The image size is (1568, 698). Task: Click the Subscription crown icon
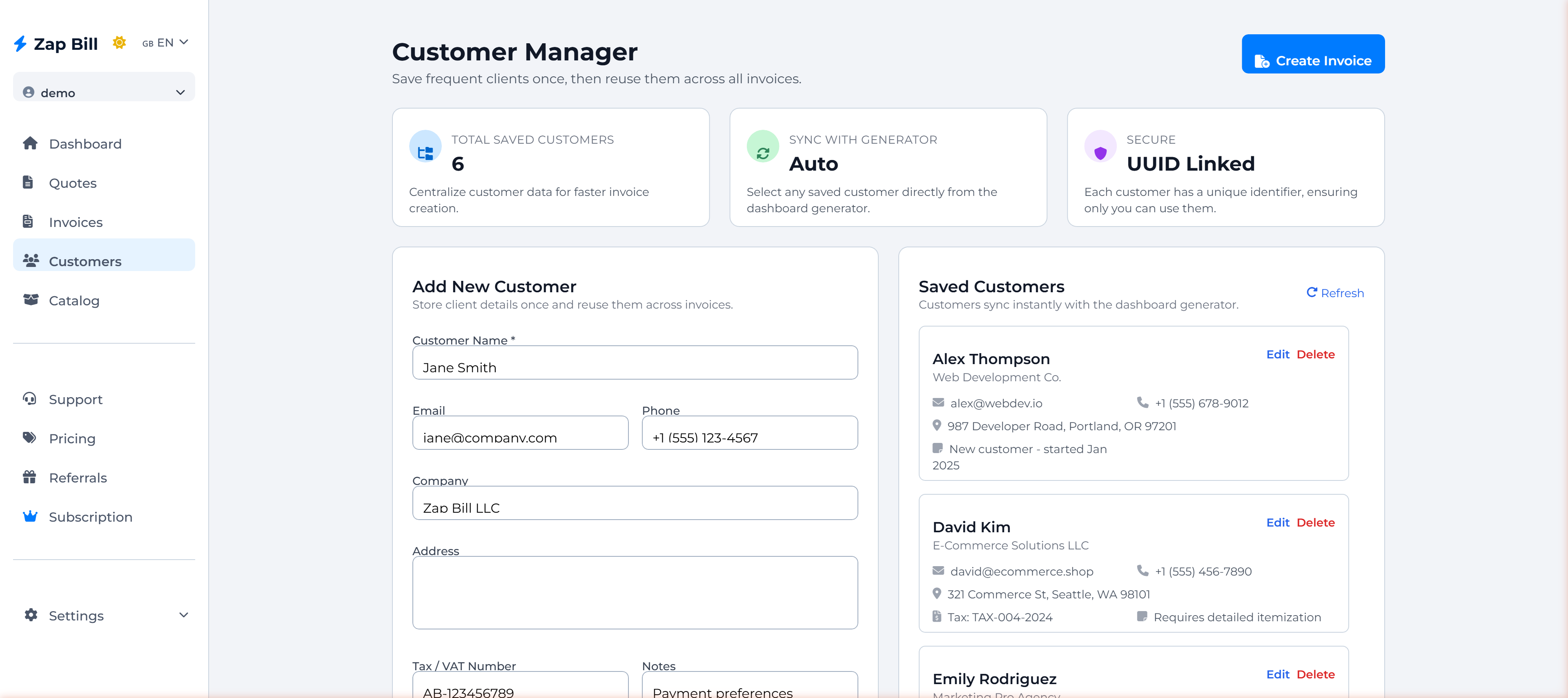(x=30, y=516)
